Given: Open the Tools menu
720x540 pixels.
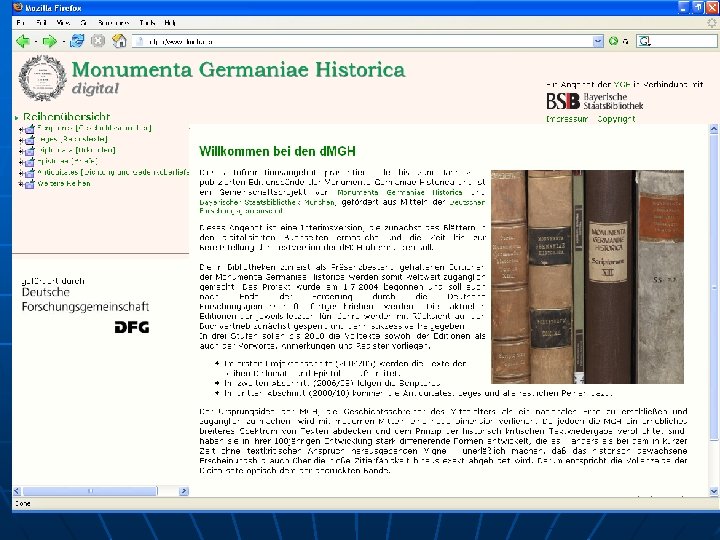Looking at the screenshot, I should pos(147,22).
